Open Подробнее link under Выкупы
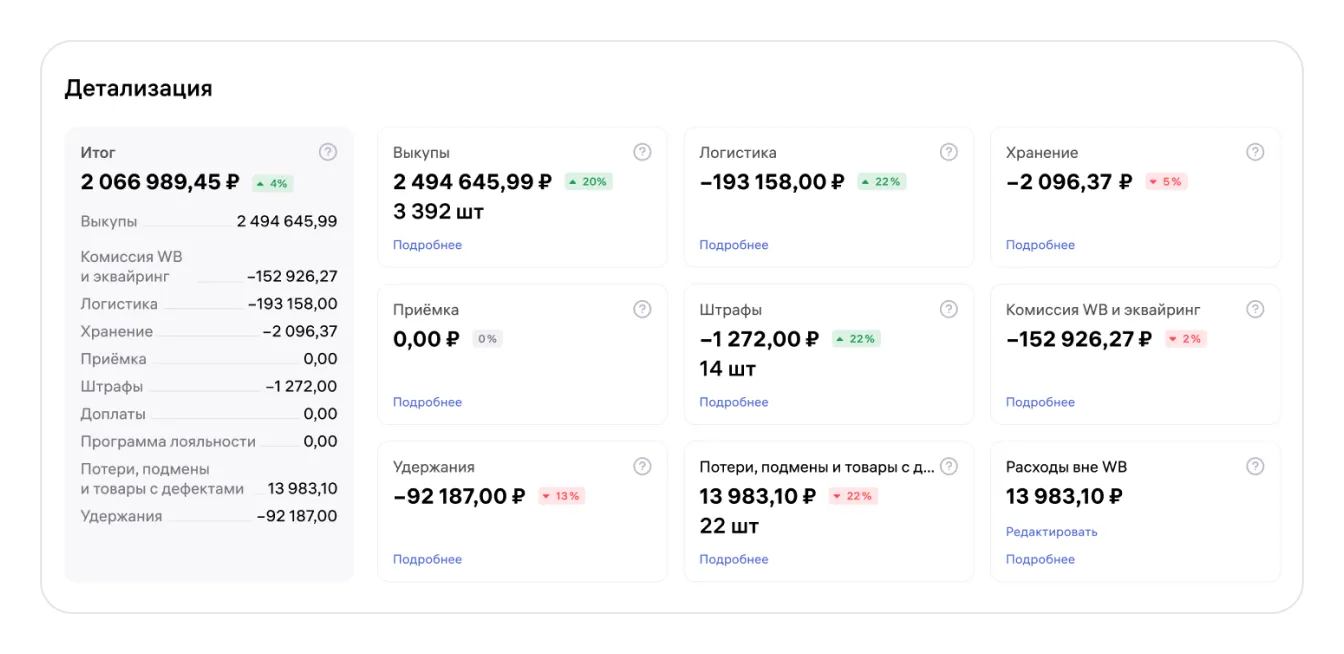1344x654 pixels. 427,245
